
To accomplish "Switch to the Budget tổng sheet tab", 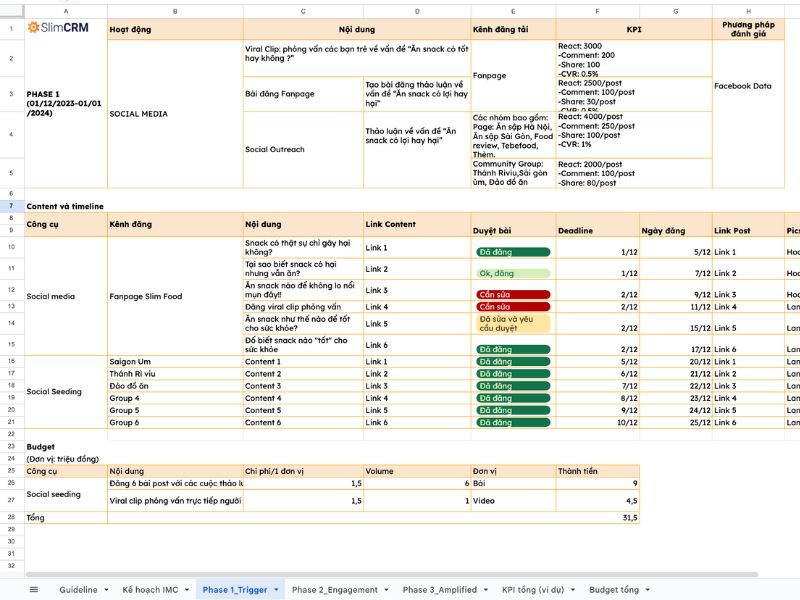I will point(613,590).
